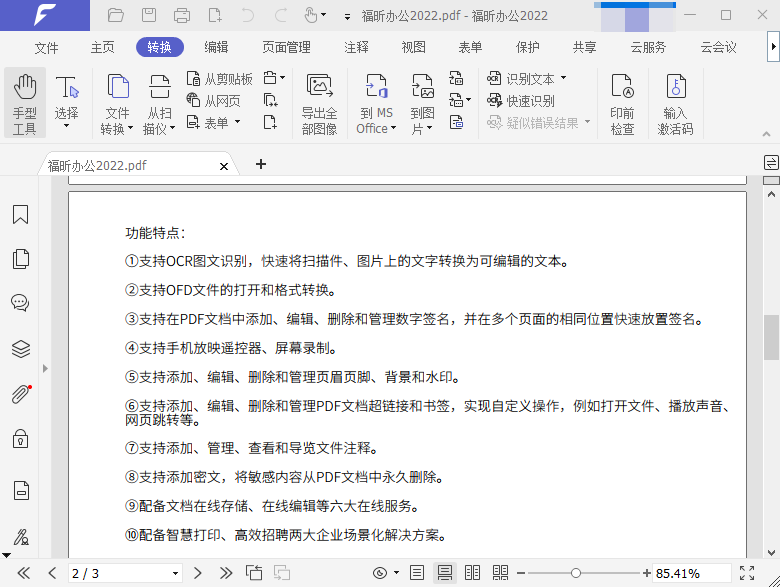Expand the Recognize Text (识别文本) dropdown
This screenshot has width=780, height=587.
pyautogui.click(x=563, y=78)
